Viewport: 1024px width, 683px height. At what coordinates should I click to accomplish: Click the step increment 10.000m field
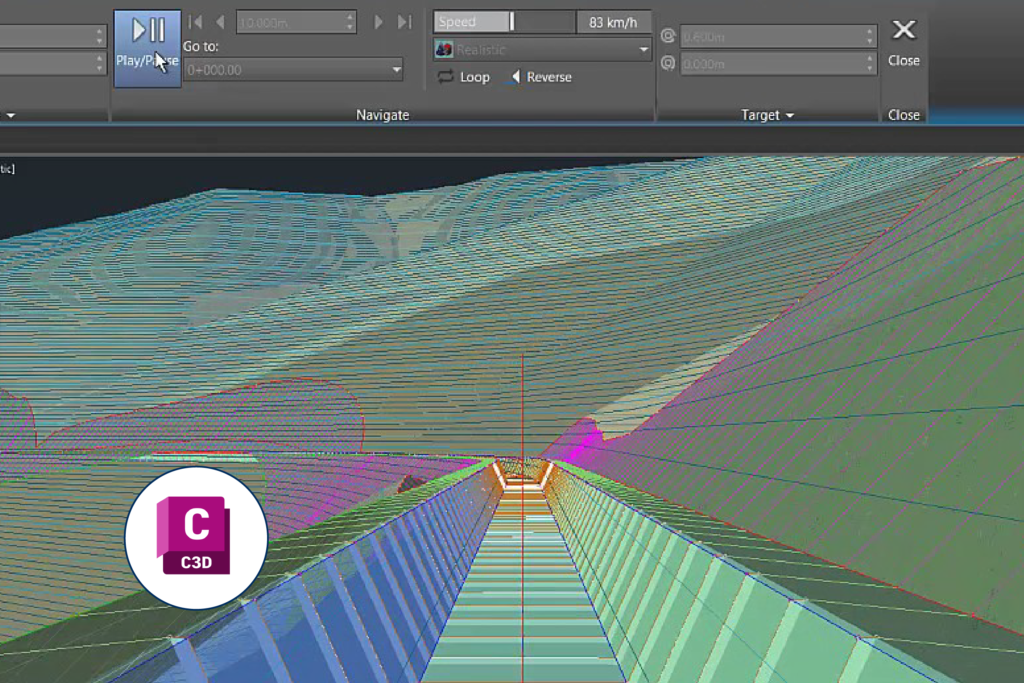click(288, 22)
